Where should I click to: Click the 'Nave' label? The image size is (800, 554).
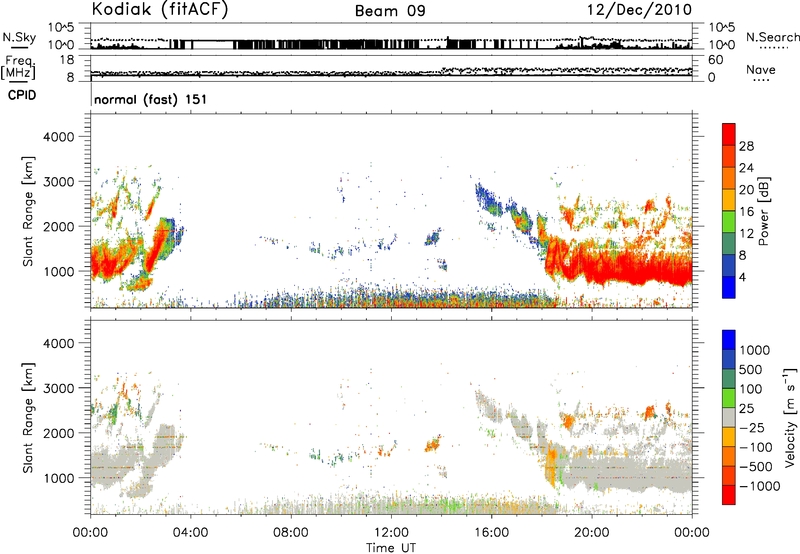[x=761, y=69]
